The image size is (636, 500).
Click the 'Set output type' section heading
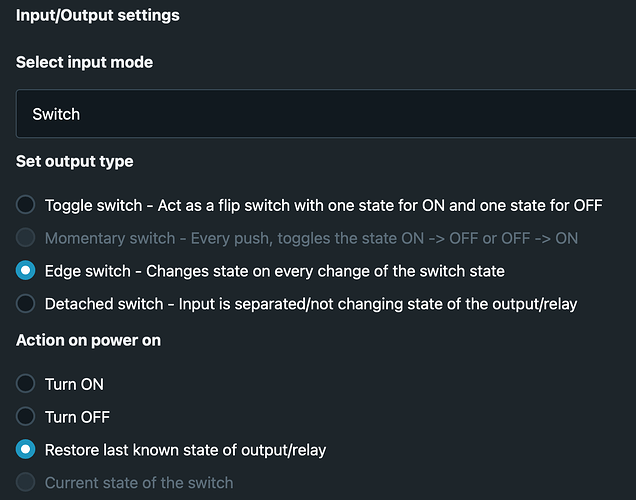pos(75,161)
